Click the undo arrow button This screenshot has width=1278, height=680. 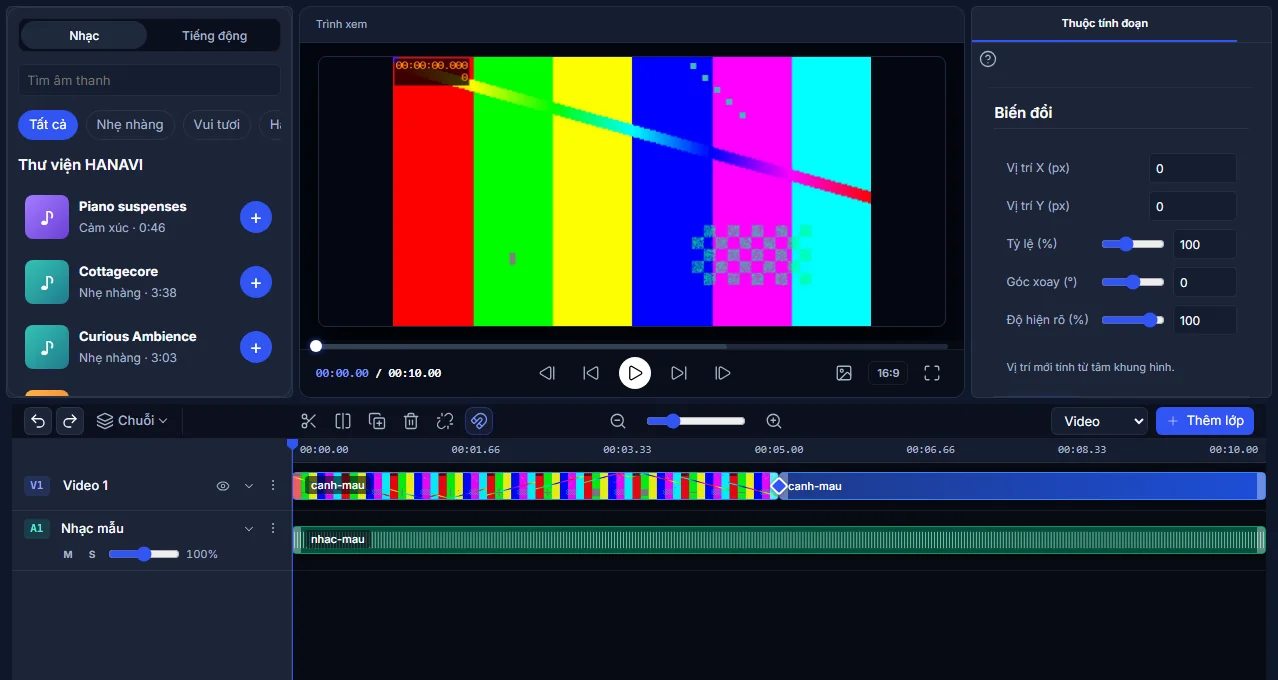38,421
